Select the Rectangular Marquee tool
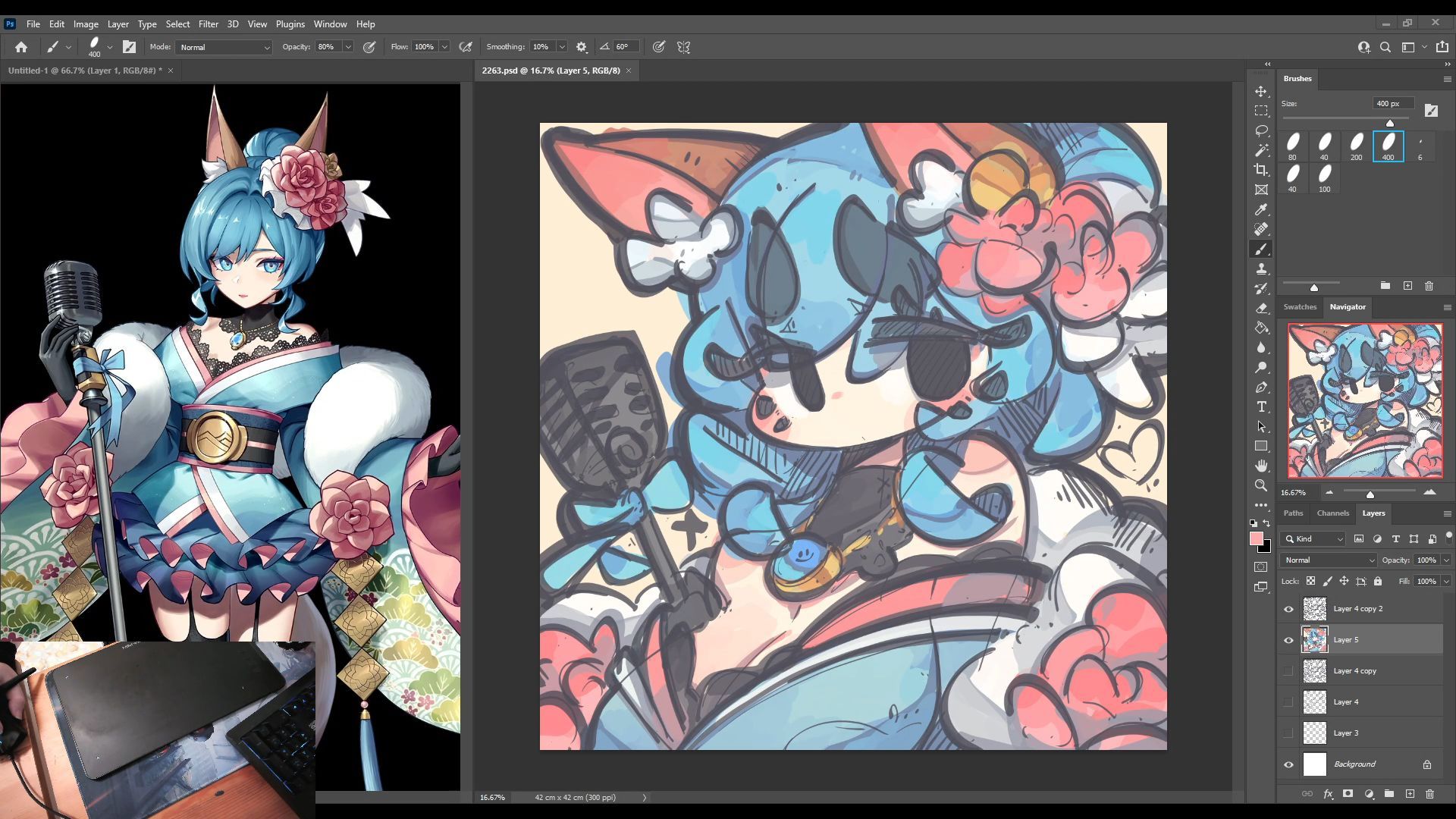 point(1261,111)
